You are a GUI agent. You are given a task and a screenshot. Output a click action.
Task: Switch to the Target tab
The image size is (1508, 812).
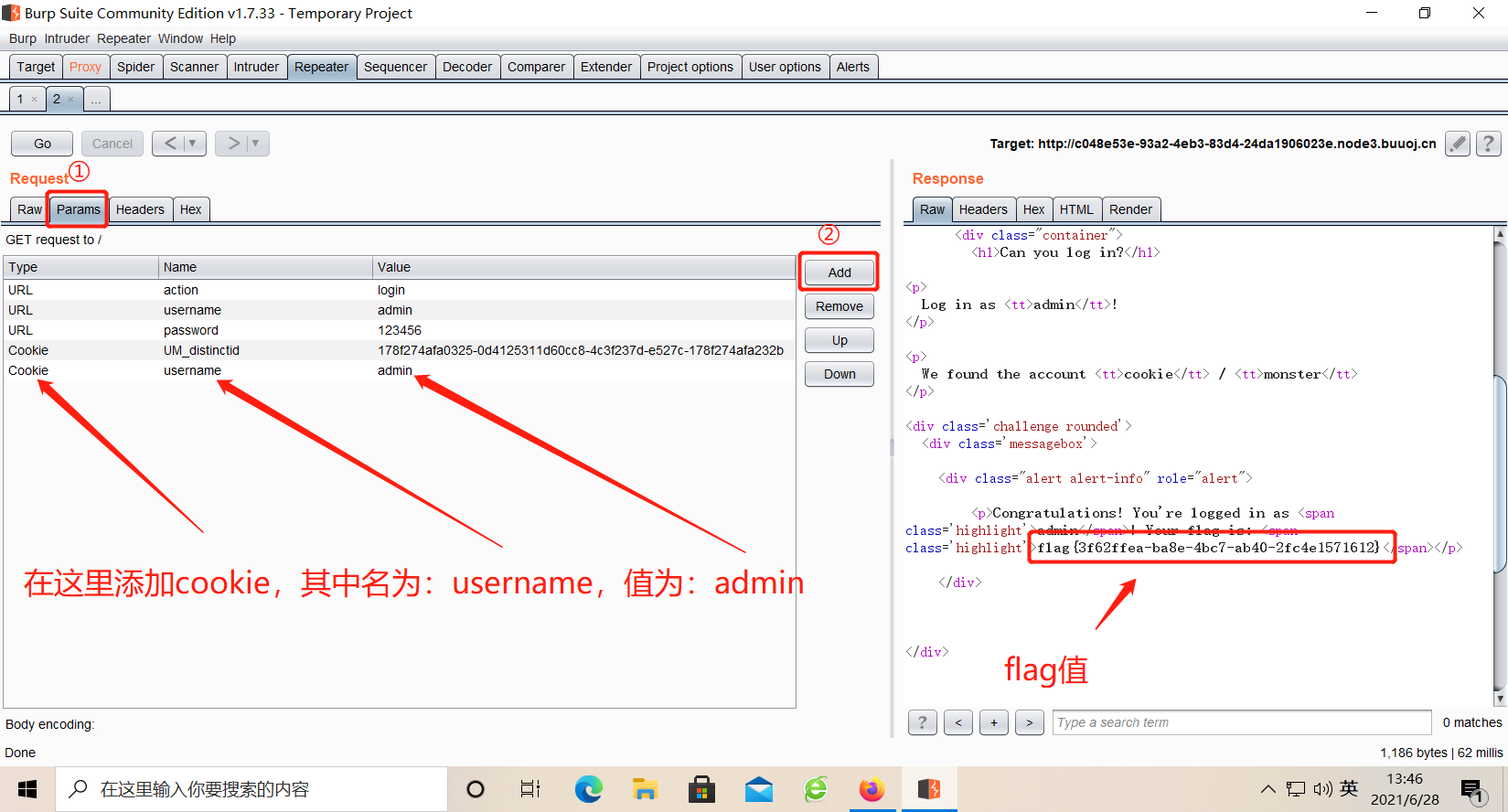click(36, 67)
